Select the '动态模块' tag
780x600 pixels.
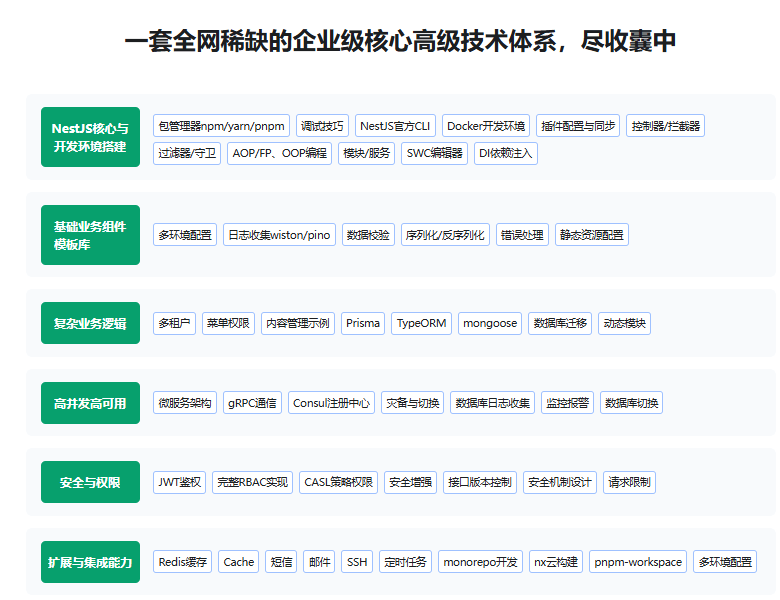coord(625,323)
